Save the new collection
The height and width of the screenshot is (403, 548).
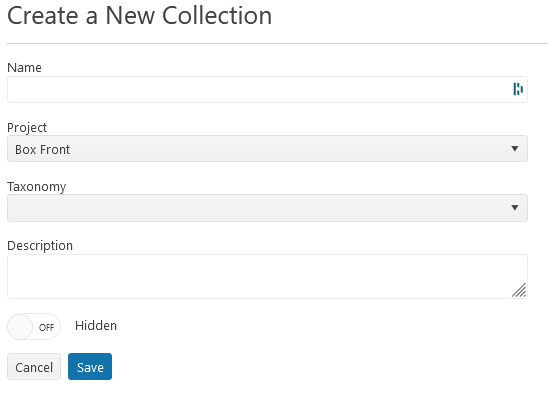pos(90,367)
